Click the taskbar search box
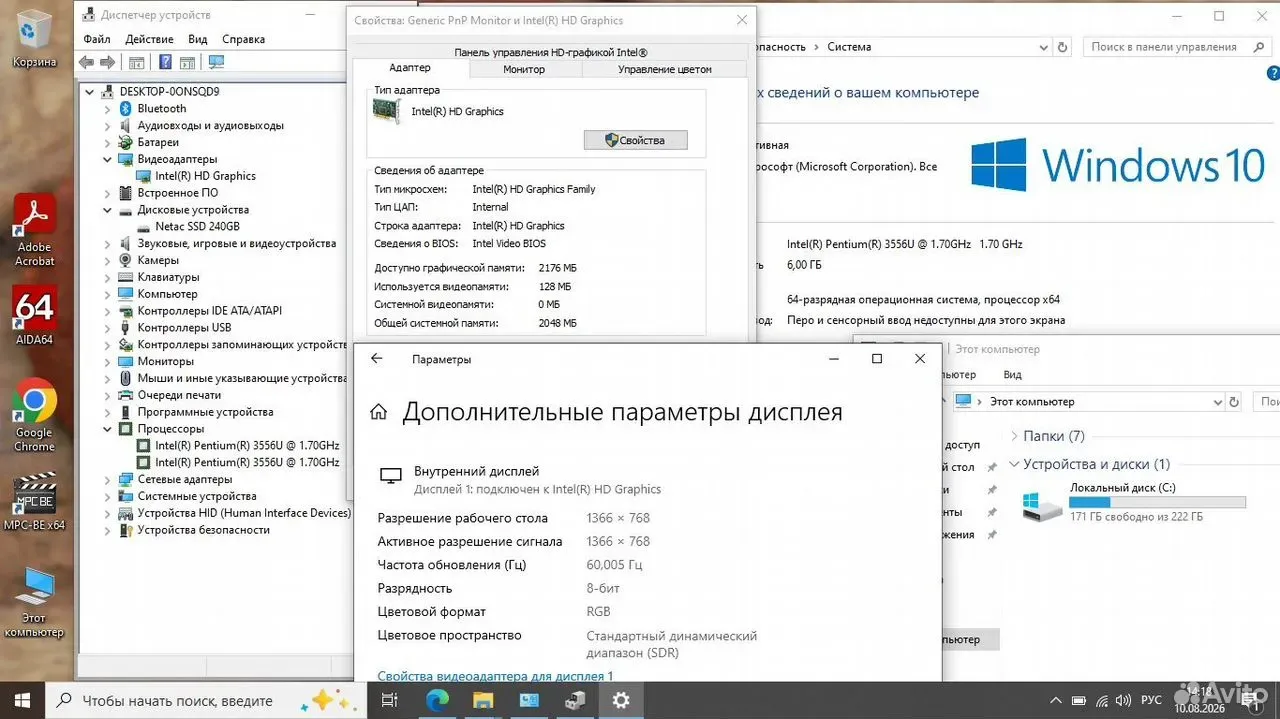 pyautogui.click(x=207, y=701)
